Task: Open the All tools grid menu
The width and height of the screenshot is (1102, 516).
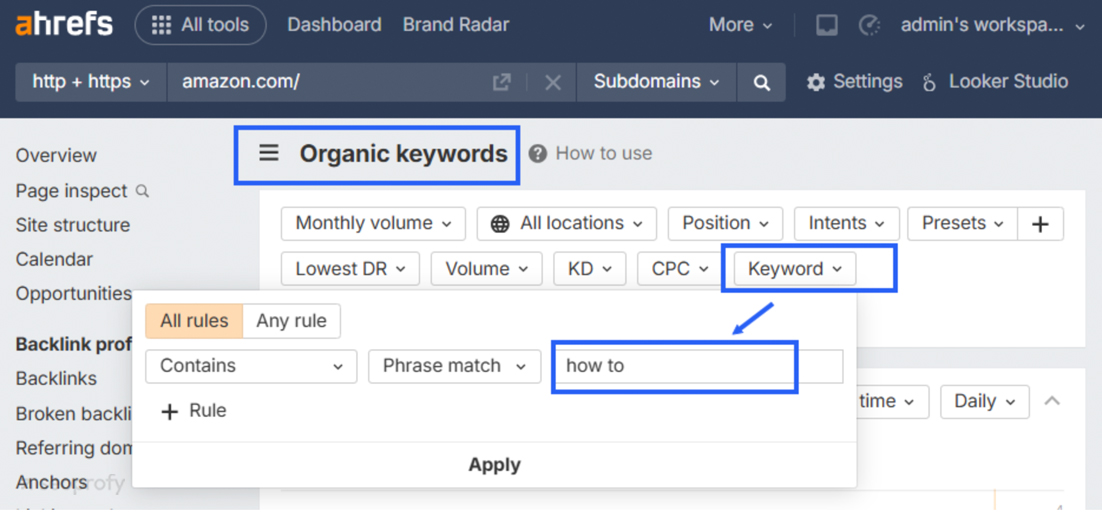Action: tap(200, 25)
